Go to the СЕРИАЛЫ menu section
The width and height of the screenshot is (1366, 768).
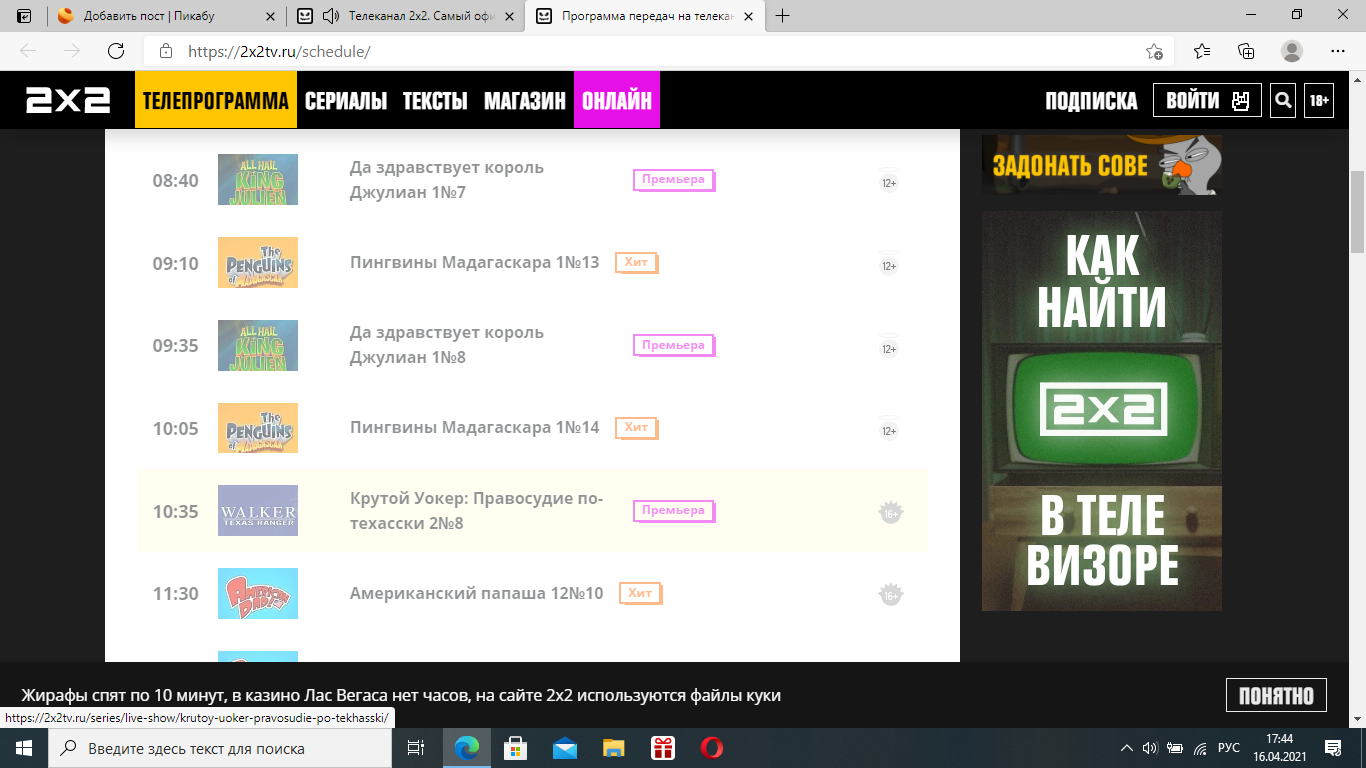click(x=346, y=100)
